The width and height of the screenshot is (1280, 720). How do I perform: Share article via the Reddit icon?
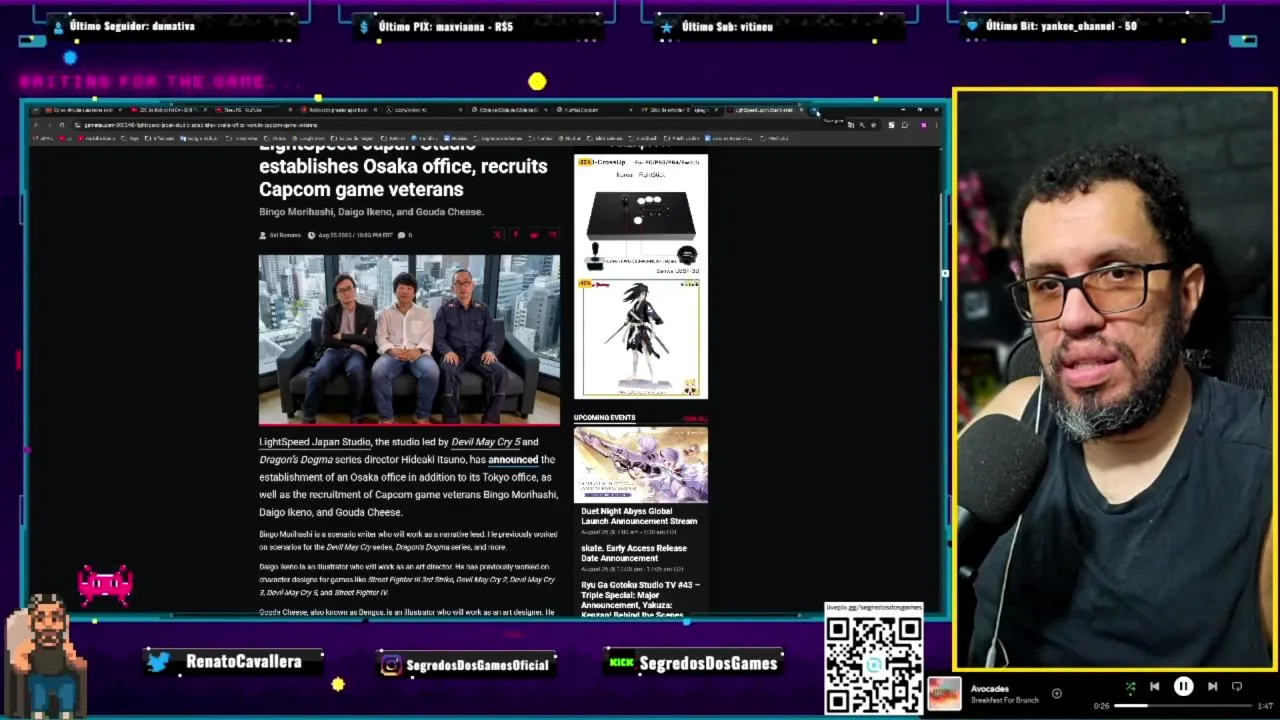(x=534, y=235)
